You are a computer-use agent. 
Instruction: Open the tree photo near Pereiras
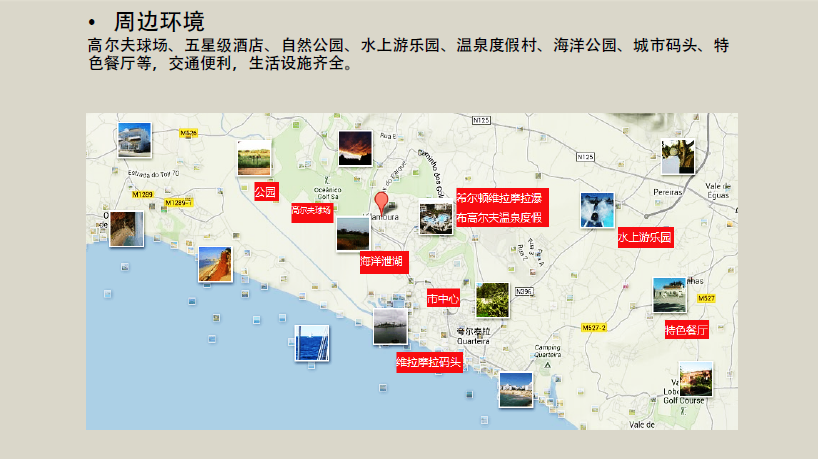click(678, 156)
